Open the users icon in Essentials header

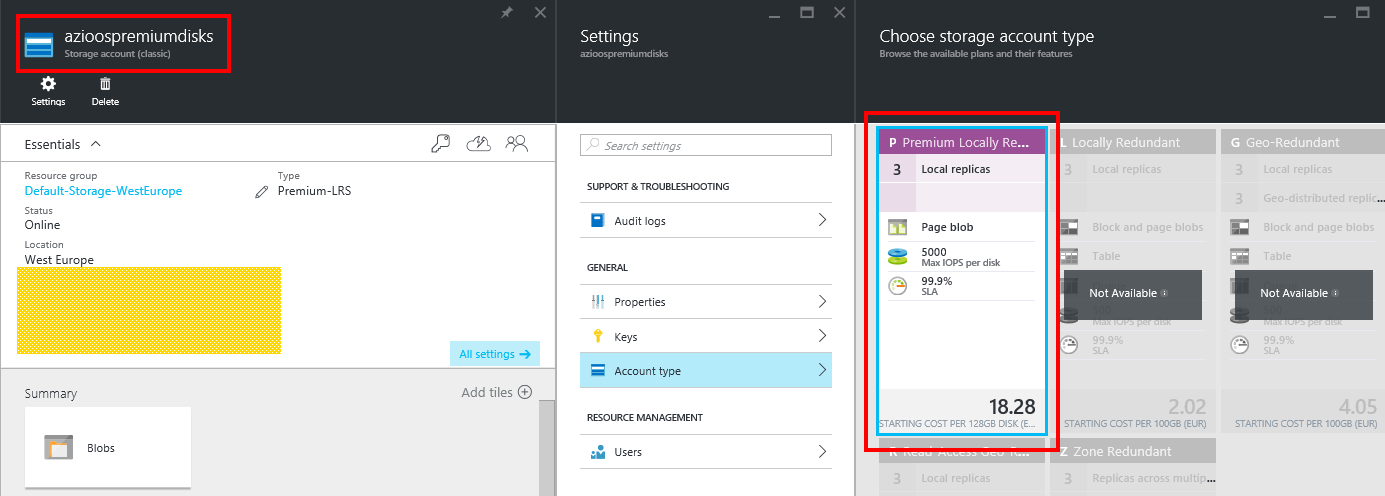click(x=516, y=144)
